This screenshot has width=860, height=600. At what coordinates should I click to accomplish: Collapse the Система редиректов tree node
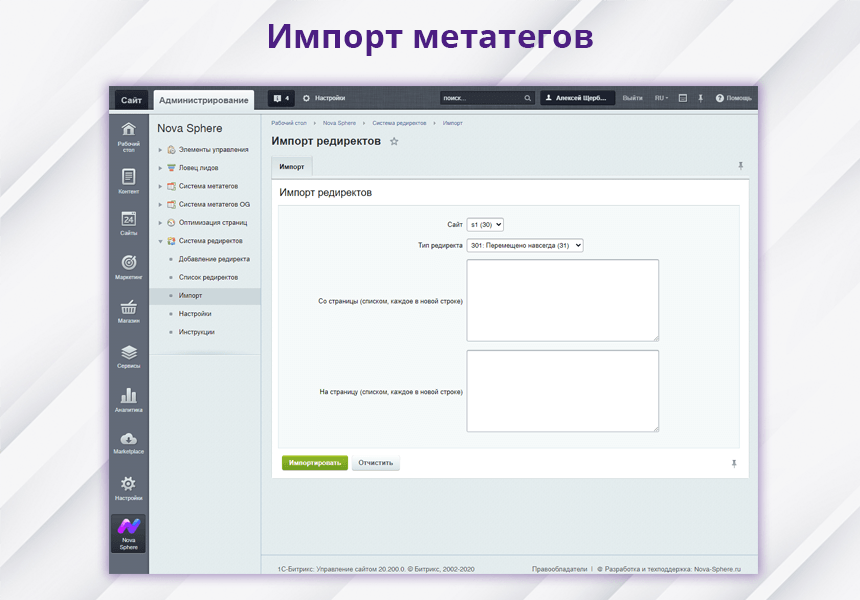tap(160, 241)
